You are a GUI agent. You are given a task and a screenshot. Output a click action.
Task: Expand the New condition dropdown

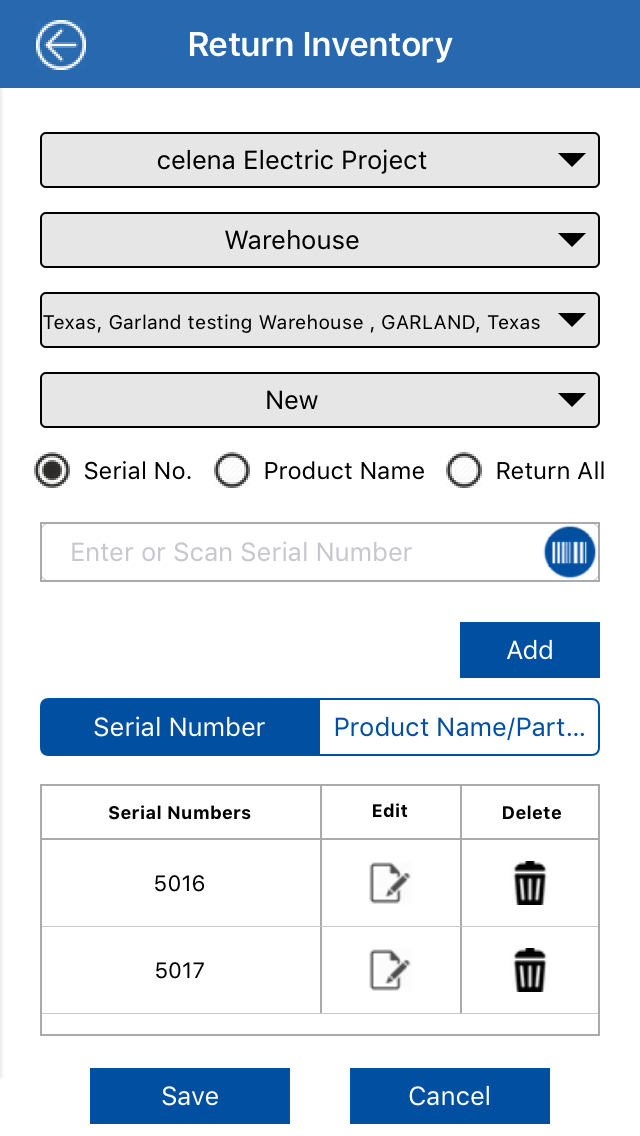320,400
